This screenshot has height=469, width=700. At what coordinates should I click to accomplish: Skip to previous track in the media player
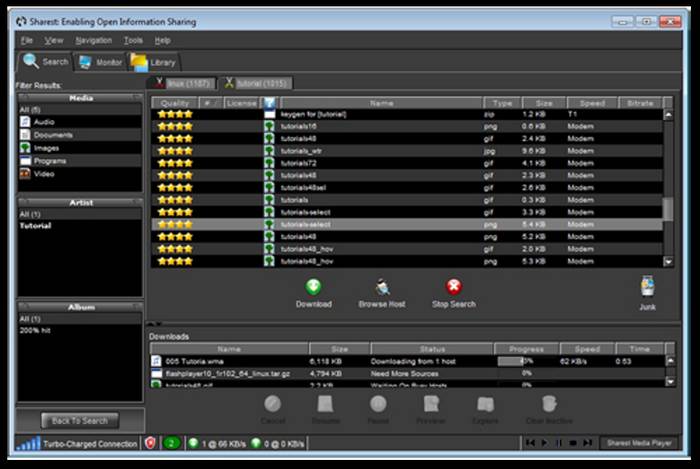[530, 443]
